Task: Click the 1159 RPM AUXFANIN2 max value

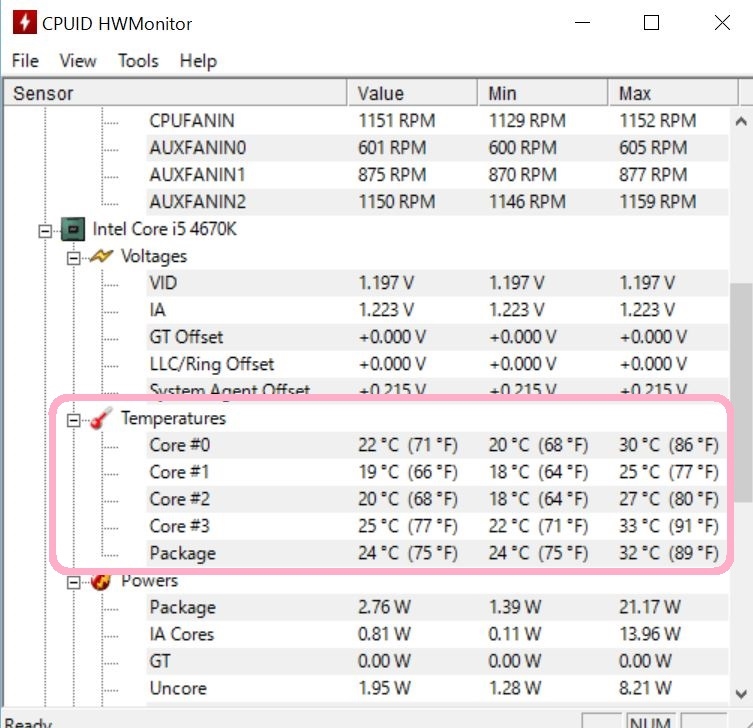Action: tap(657, 202)
